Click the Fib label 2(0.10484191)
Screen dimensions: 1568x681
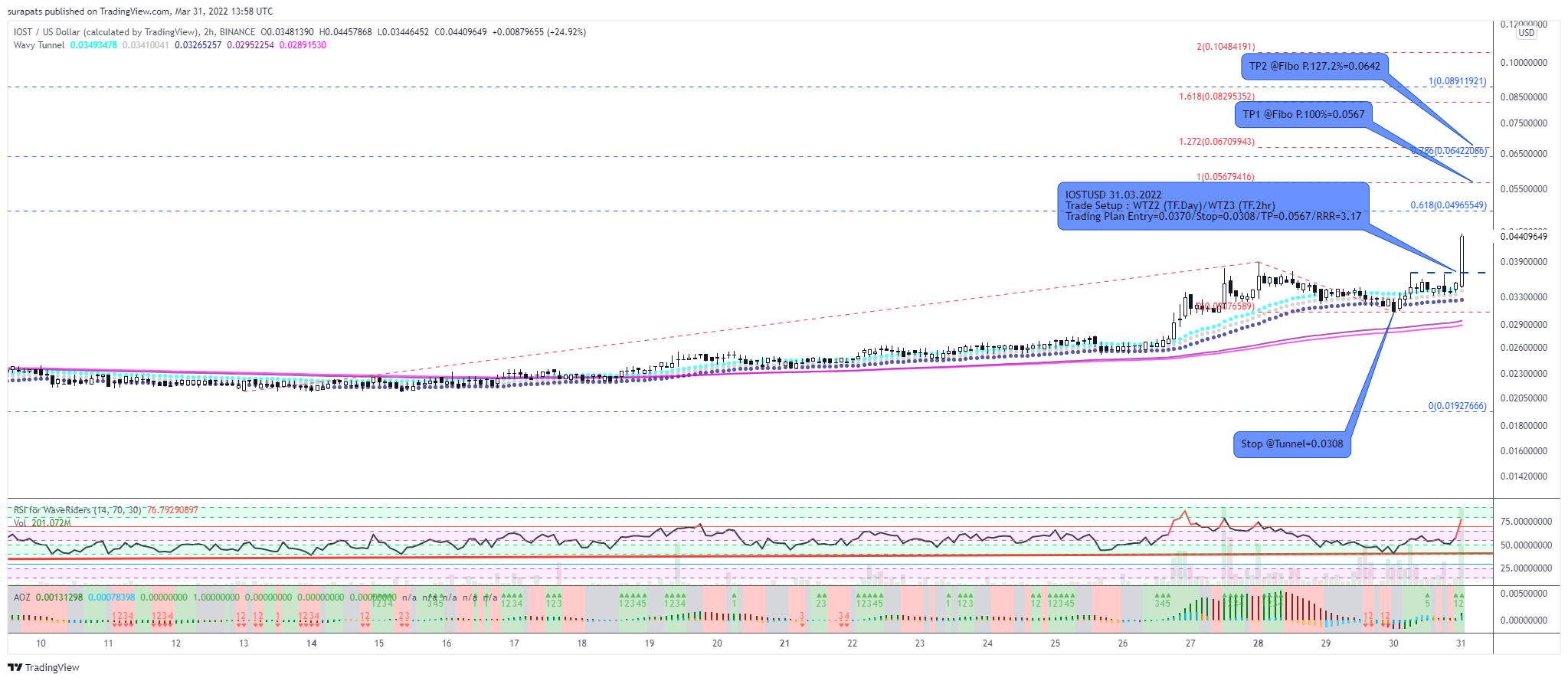1226,47
